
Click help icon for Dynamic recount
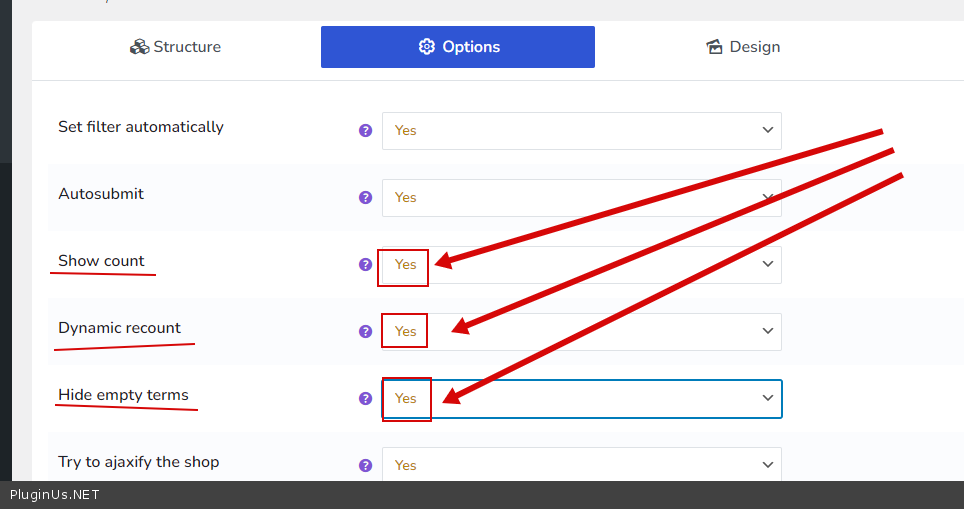coord(365,331)
